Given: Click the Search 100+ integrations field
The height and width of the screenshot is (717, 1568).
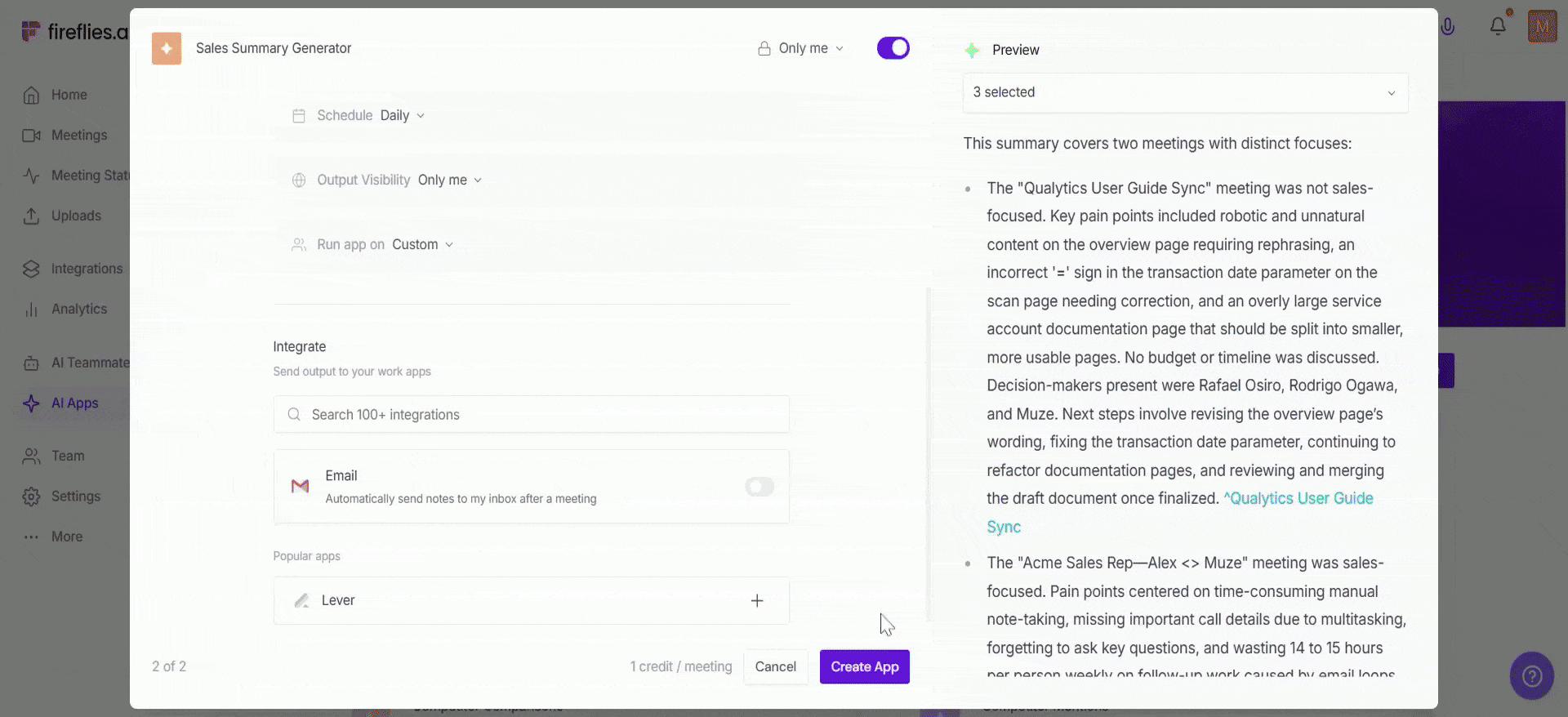Looking at the screenshot, I should point(532,414).
